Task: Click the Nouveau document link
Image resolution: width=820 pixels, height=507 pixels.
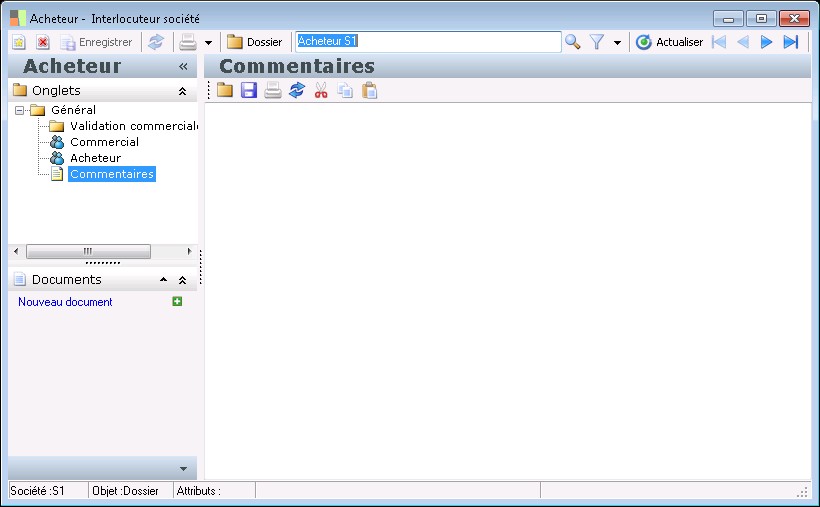Action: pos(65,302)
